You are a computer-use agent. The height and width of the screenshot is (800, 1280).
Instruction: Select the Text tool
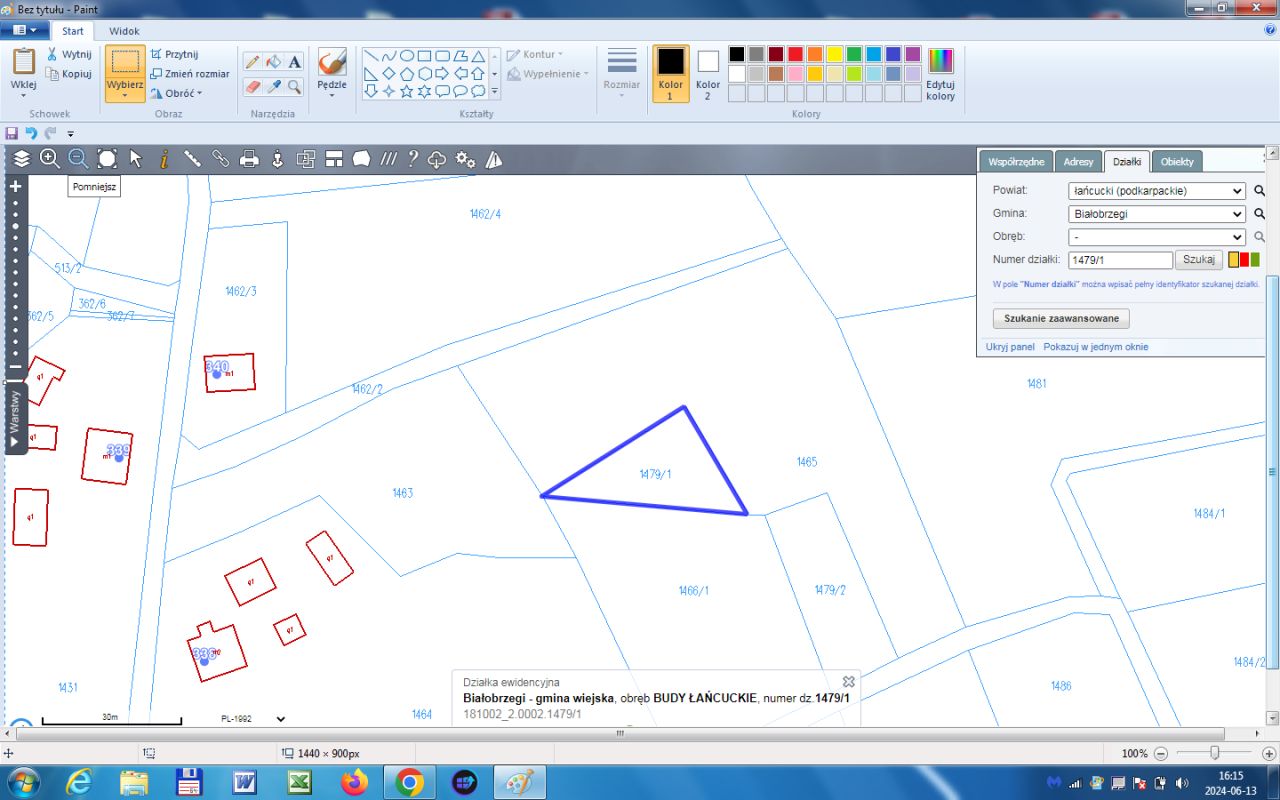295,62
